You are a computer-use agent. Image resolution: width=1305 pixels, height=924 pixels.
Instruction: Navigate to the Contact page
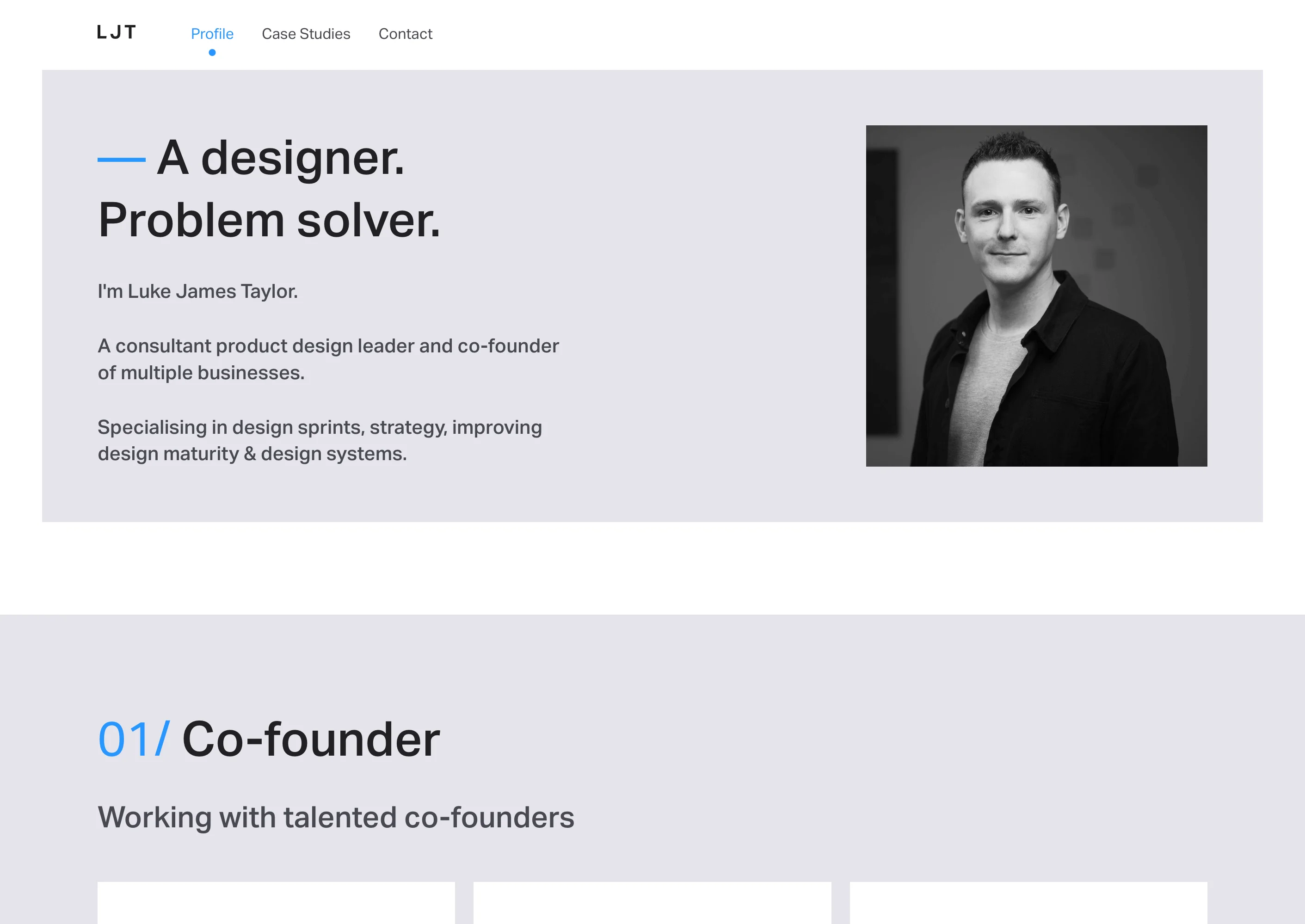[x=406, y=34]
